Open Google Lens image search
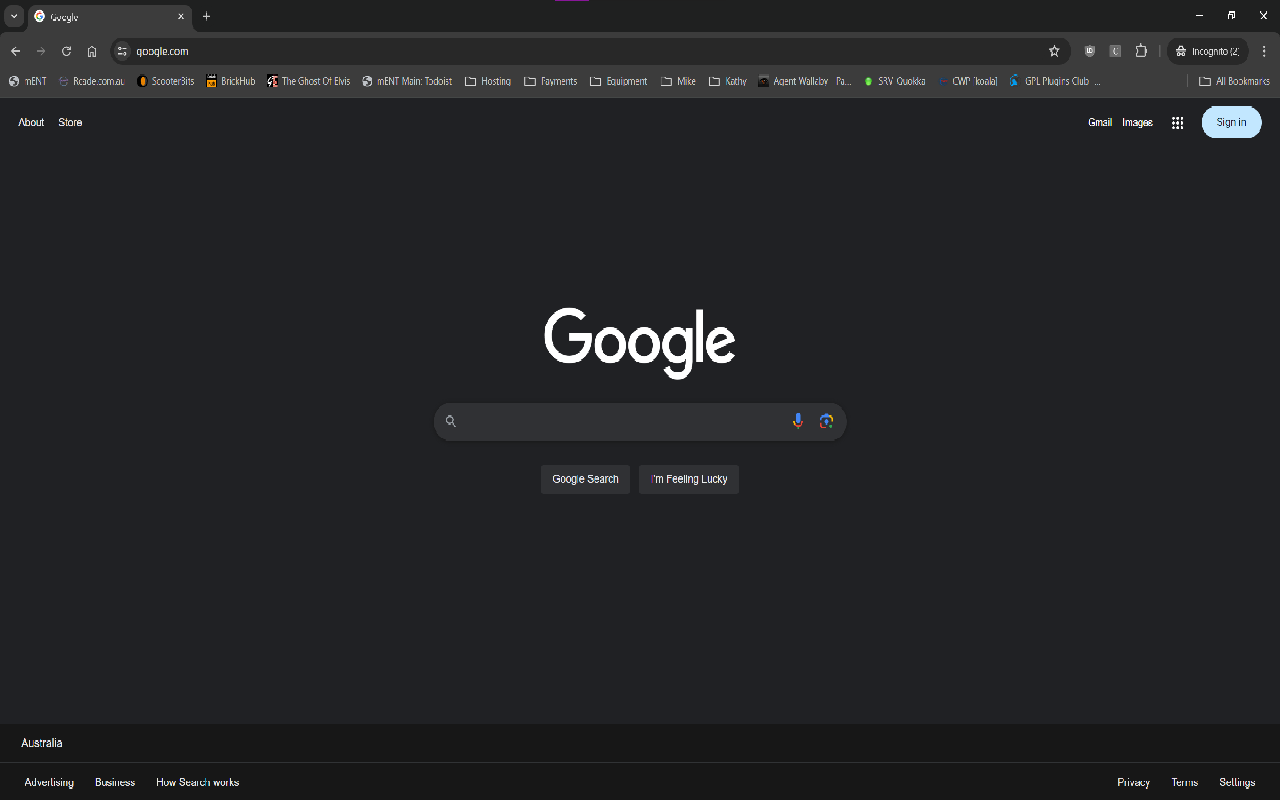The width and height of the screenshot is (1280, 800). [x=826, y=421]
